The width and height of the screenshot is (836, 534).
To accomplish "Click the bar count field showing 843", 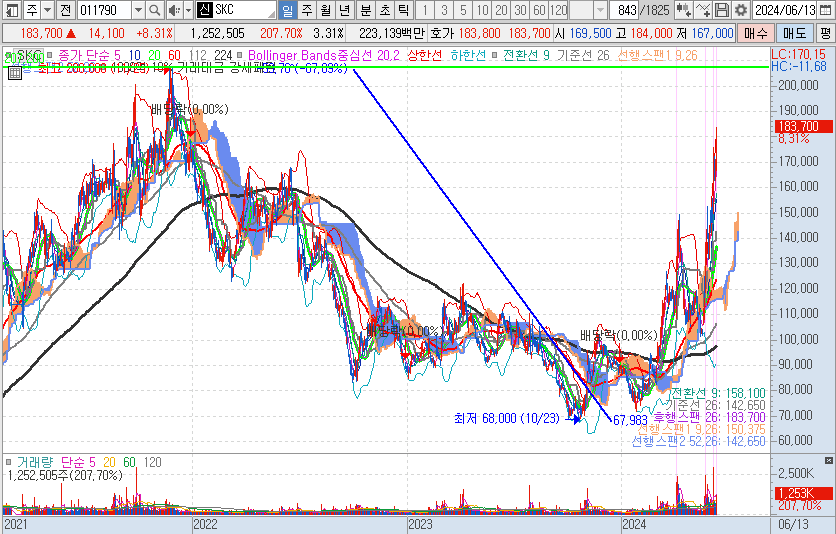I will [x=624, y=10].
